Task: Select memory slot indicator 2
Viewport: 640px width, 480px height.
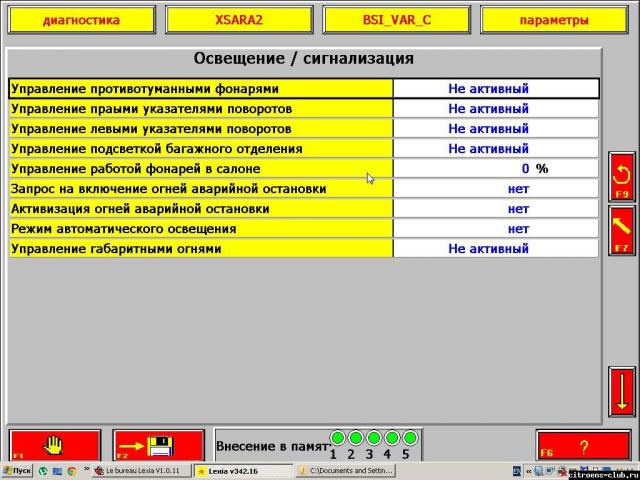Action: [356, 438]
